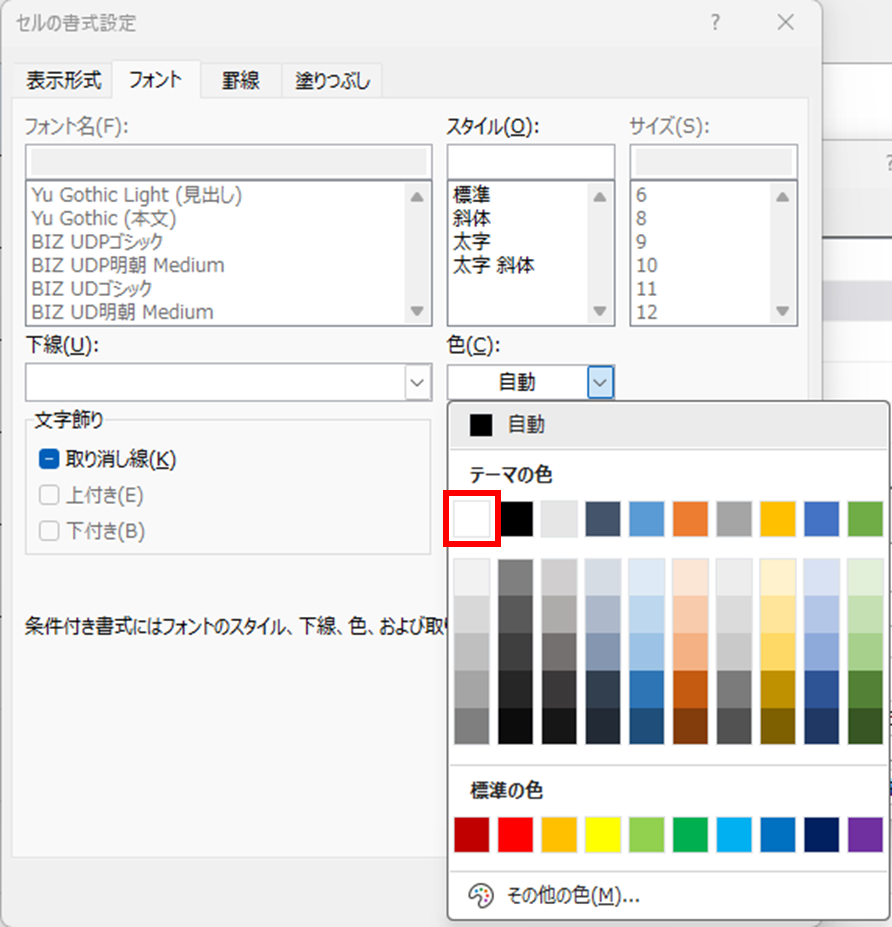The height and width of the screenshot is (927, 892).
Task: Select 太字 斜体 font style
Action: (494, 265)
